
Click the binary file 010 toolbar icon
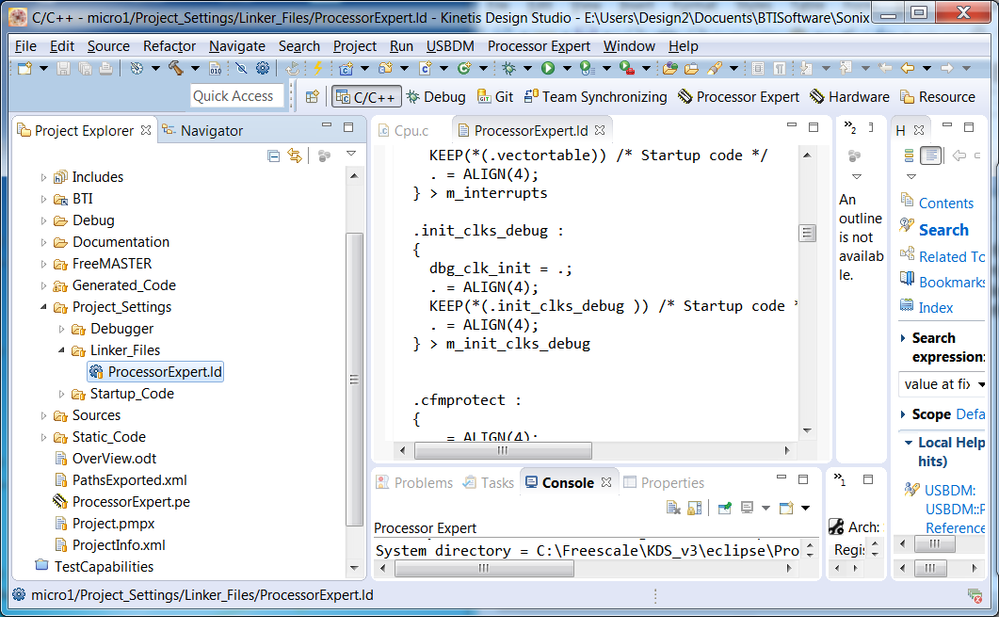pos(215,68)
